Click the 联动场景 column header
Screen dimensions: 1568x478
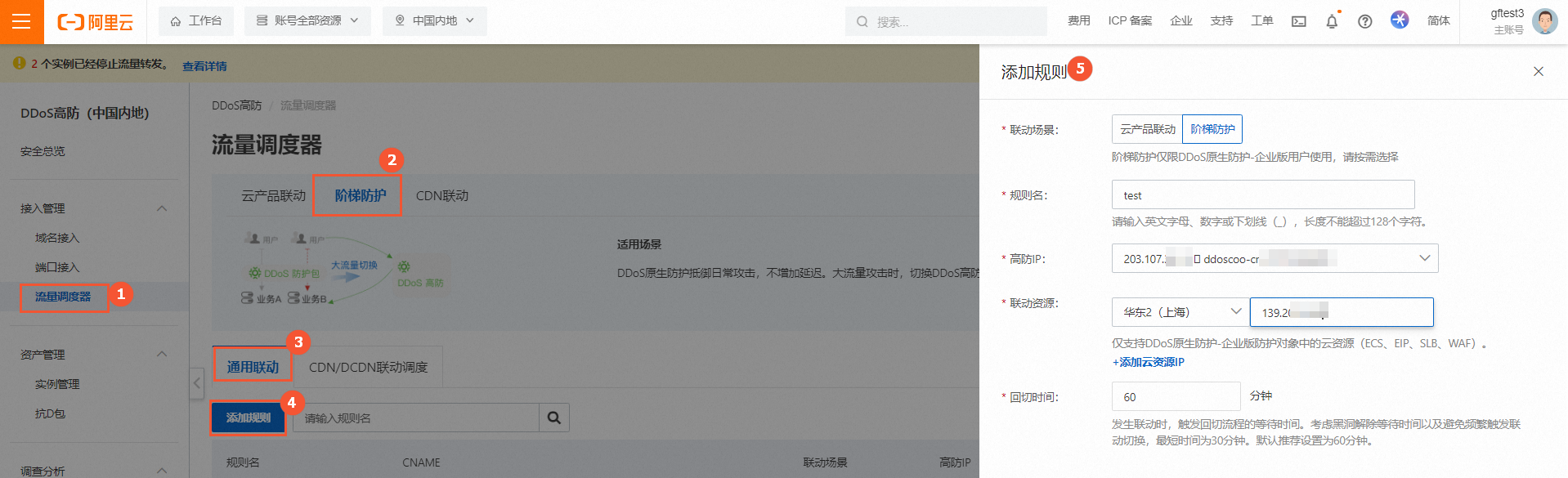click(825, 462)
